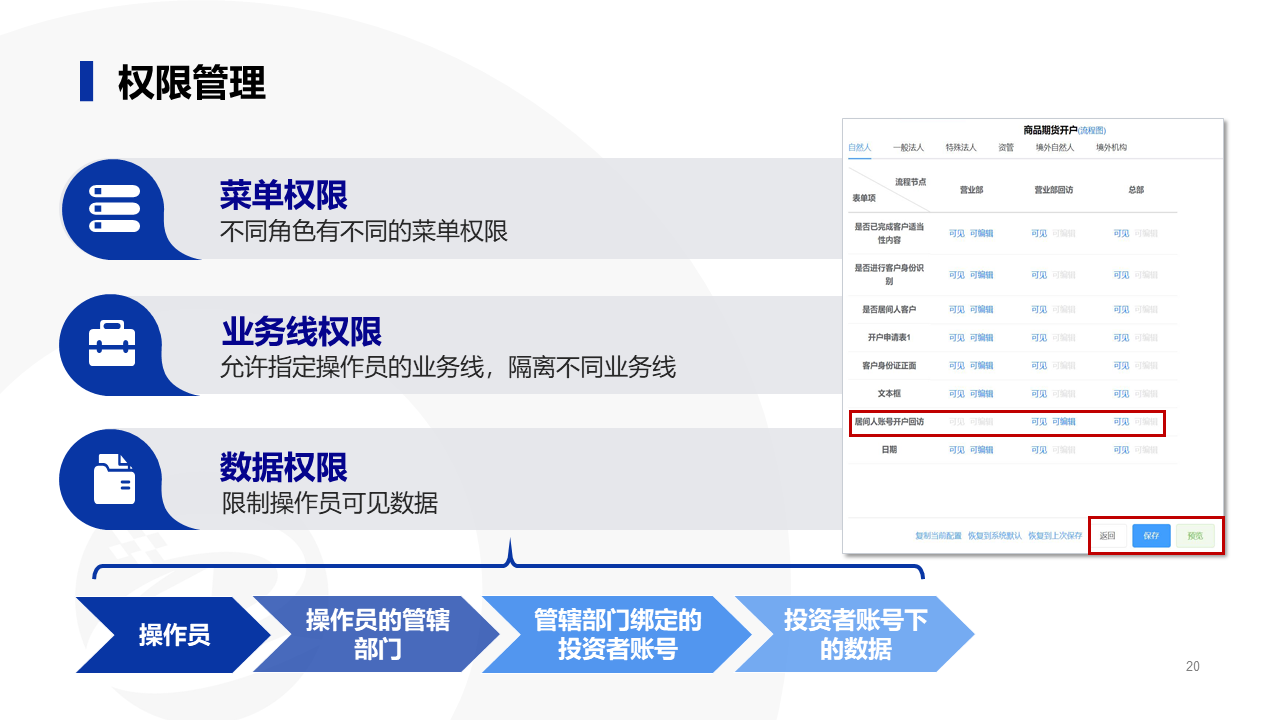Toggle 营业部回访 可见 for 是否进行客户身份识别
Screen dimensions: 1280x720
click(x=1039, y=275)
